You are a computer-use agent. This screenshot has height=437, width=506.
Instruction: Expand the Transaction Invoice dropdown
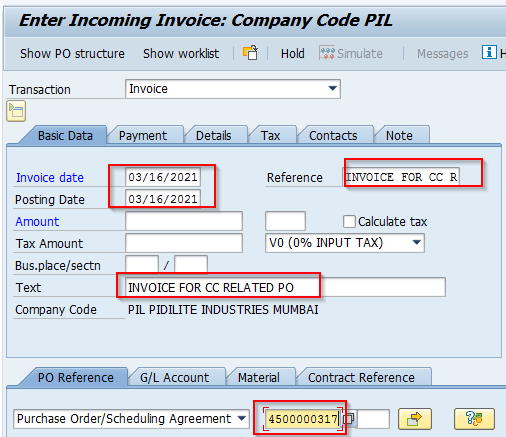[332, 89]
